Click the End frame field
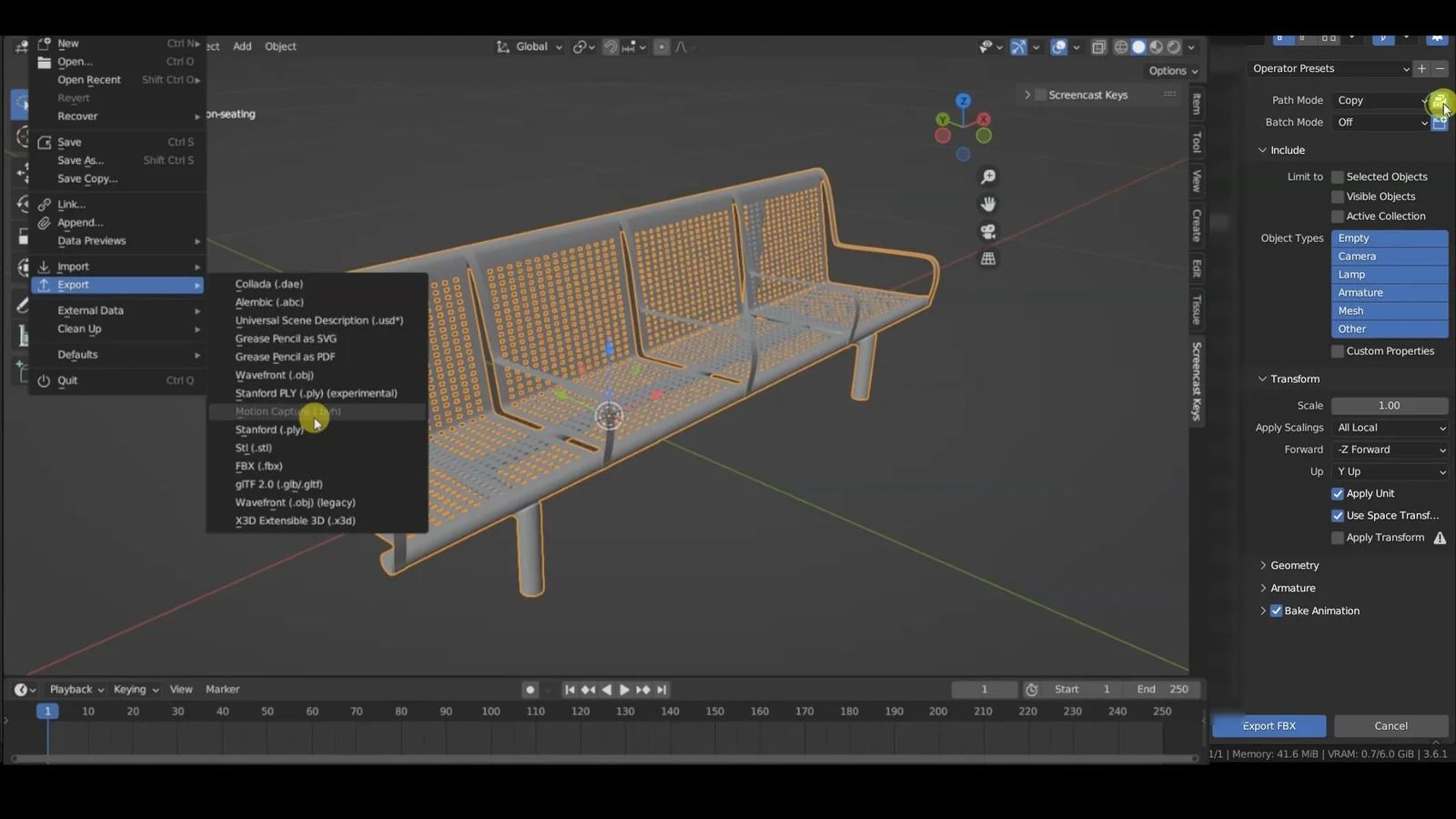The width and height of the screenshot is (1456, 819). point(1164,690)
